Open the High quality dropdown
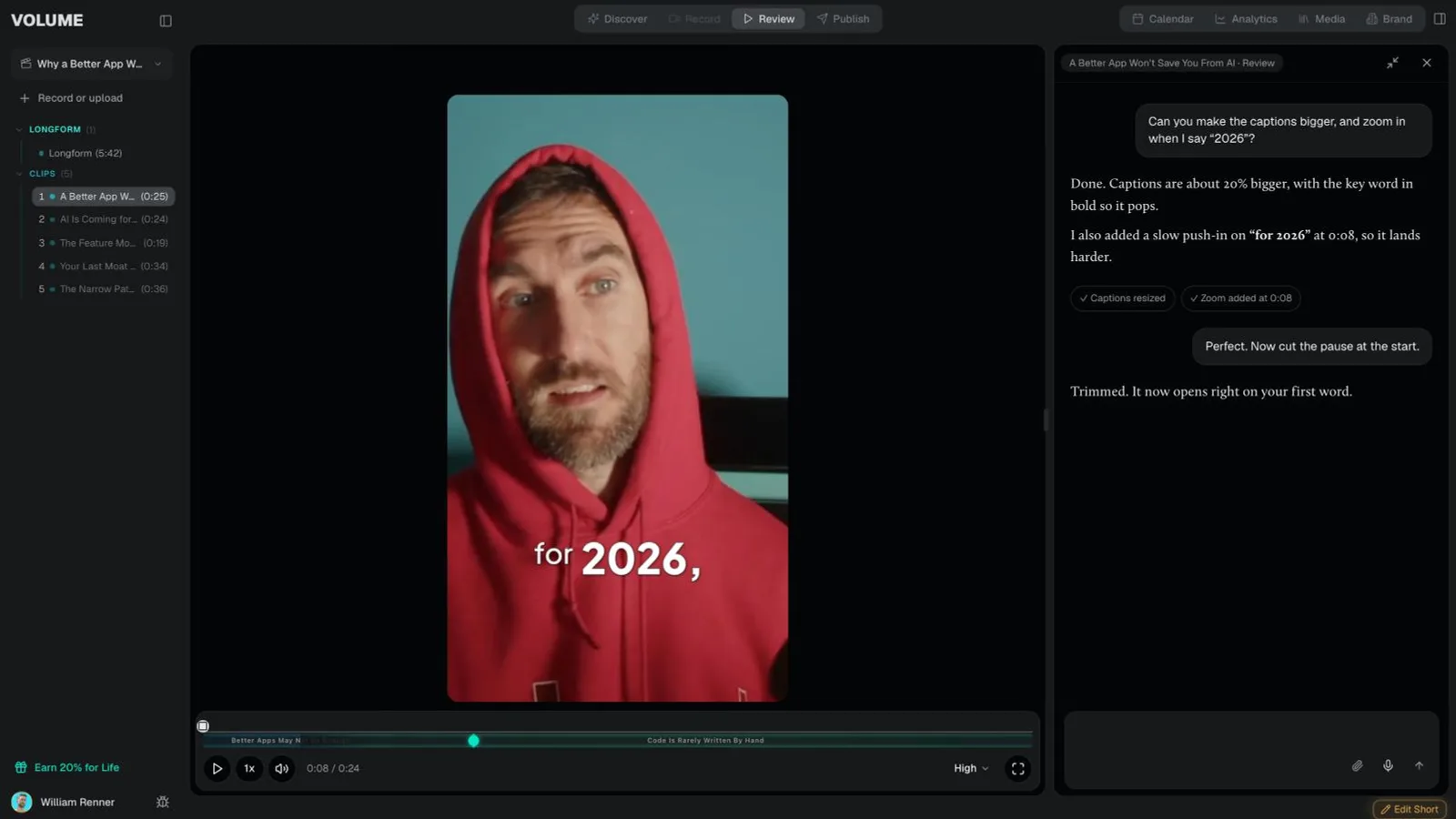 (x=971, y=768)
